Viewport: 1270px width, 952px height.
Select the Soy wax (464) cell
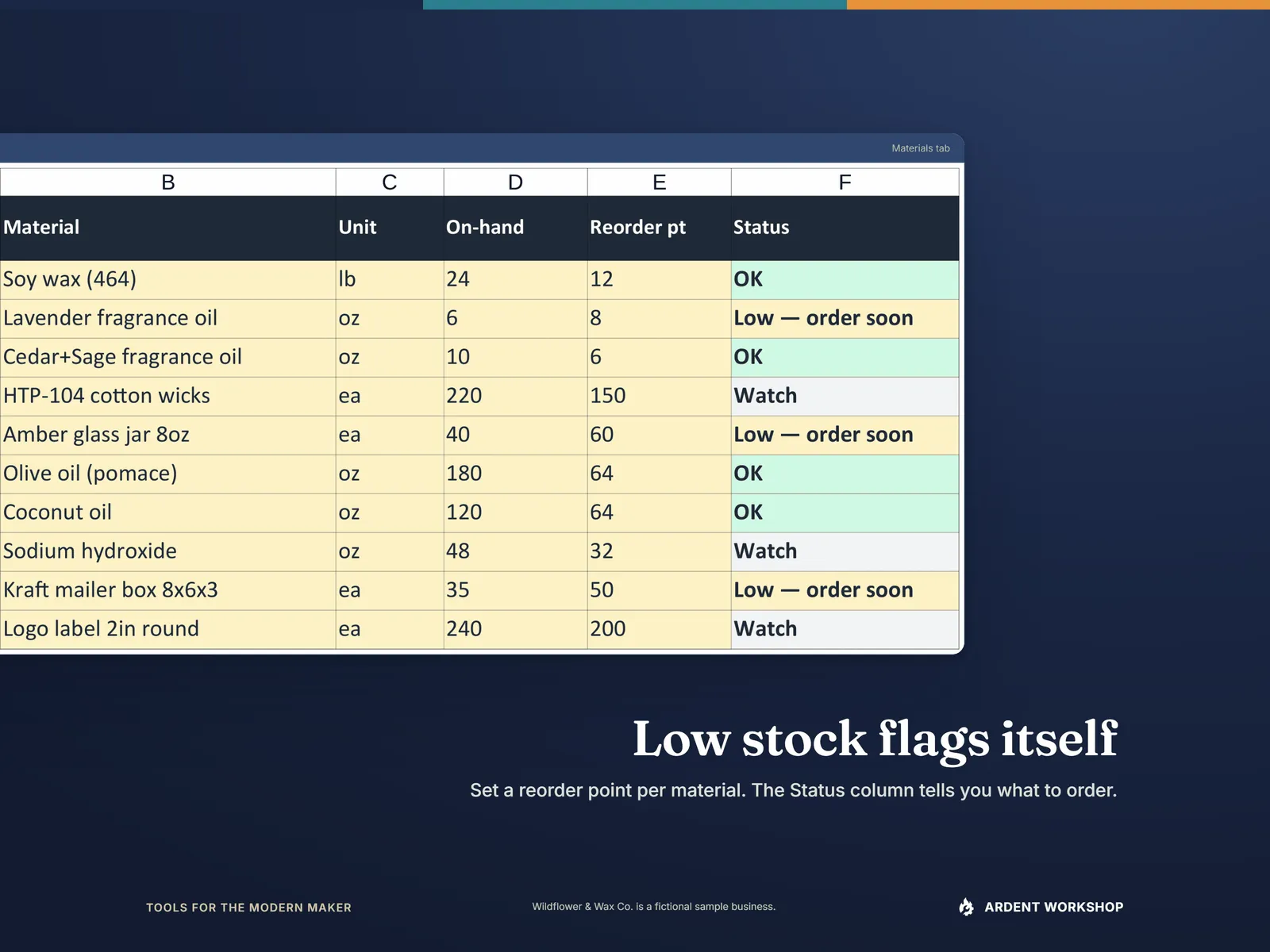tap(167, 279)
